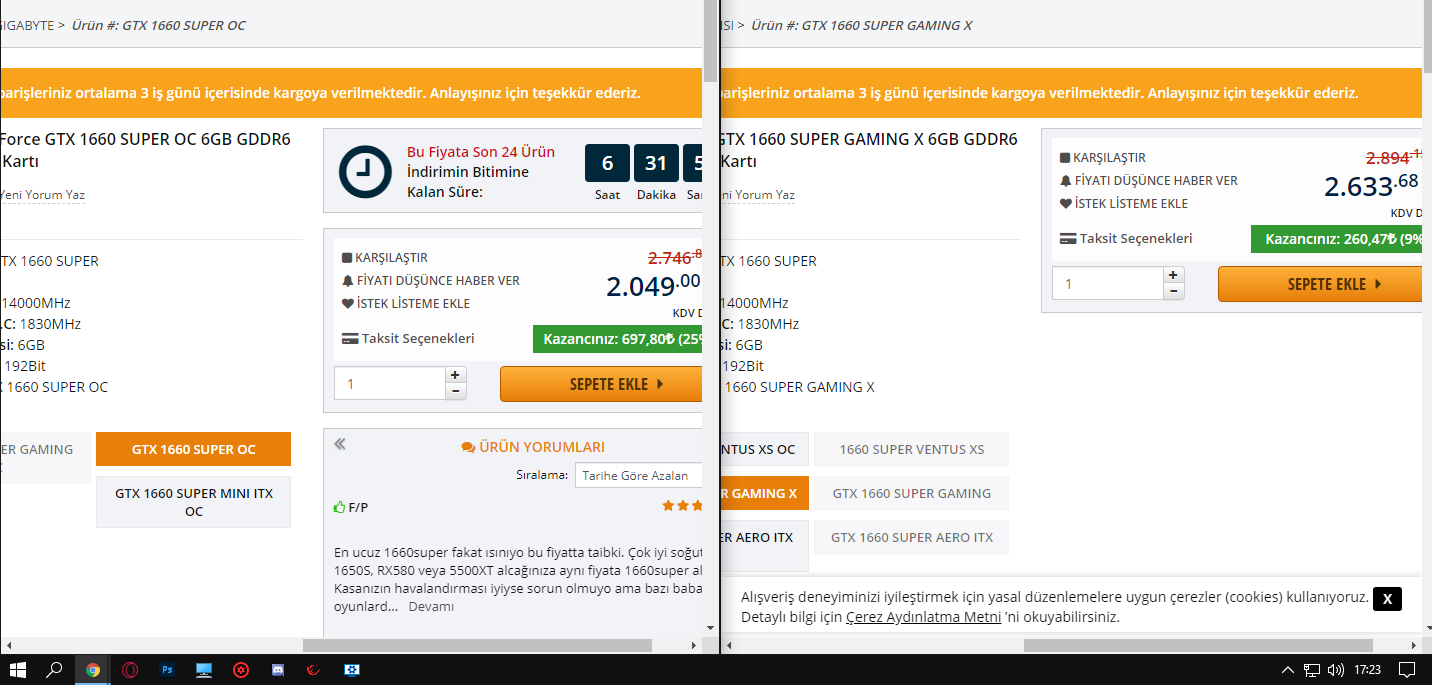
Task: Click İSTEK LİSTEME EKLE text in right window
Action: click(1132, 204)
